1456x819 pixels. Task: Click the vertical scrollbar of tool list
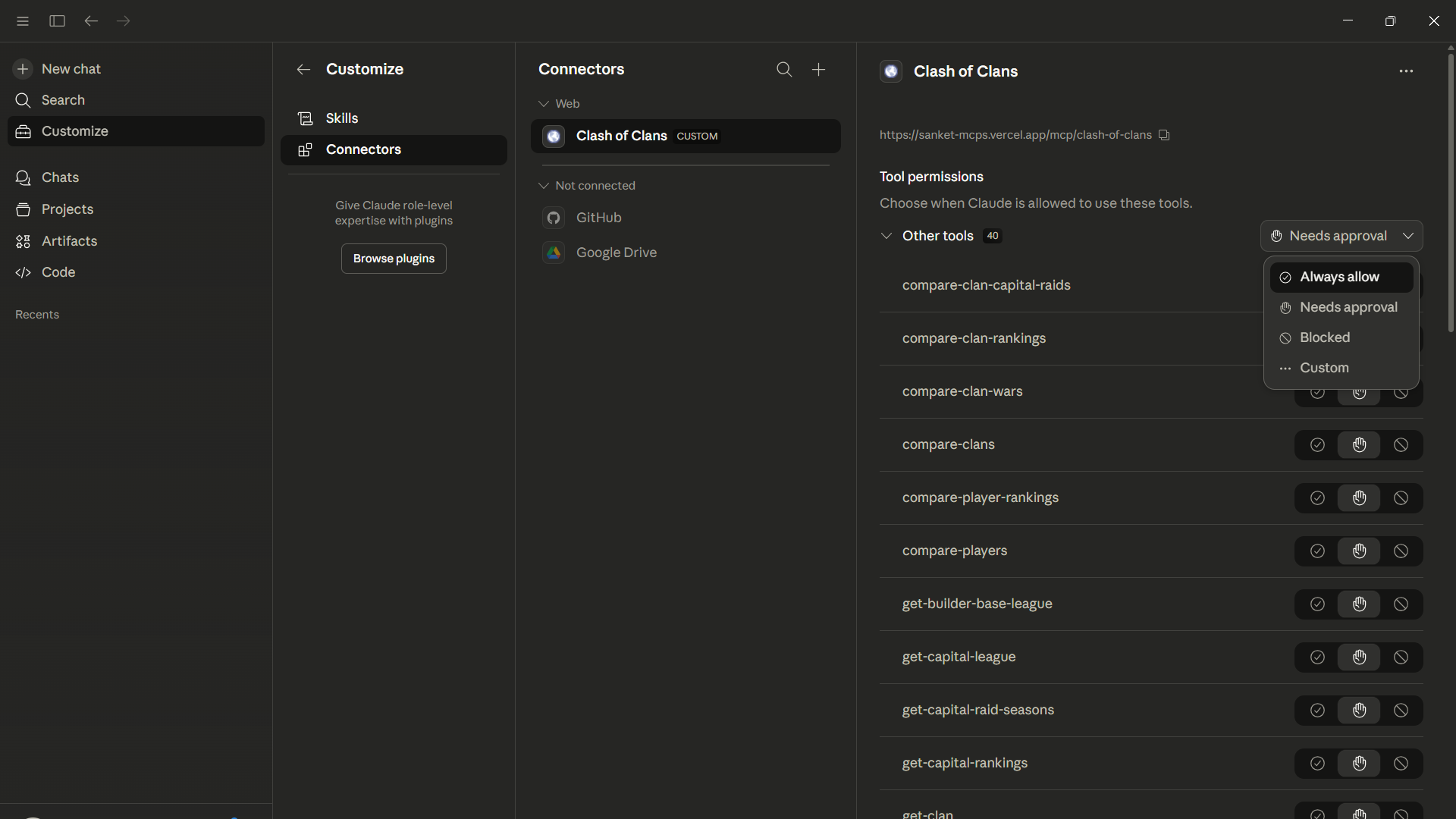(1451, 193)
